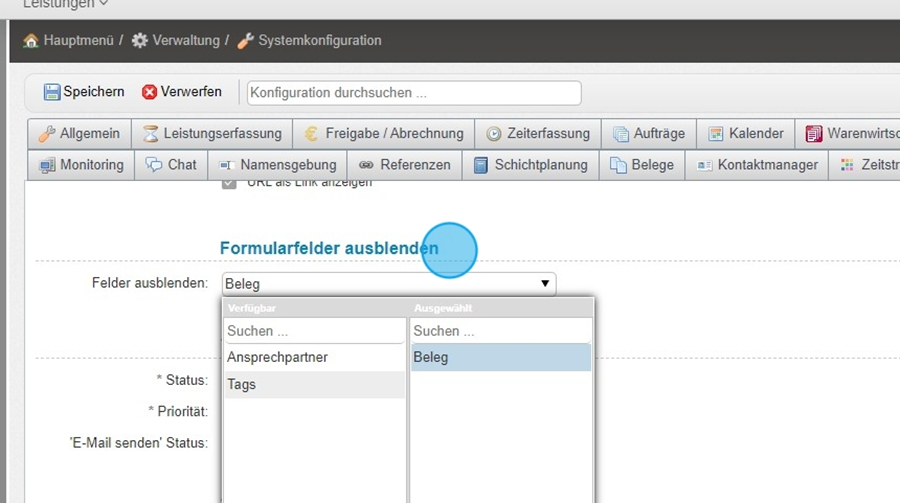
Task: Click the Verwaltung gear icon
Action: pos(140,41)
